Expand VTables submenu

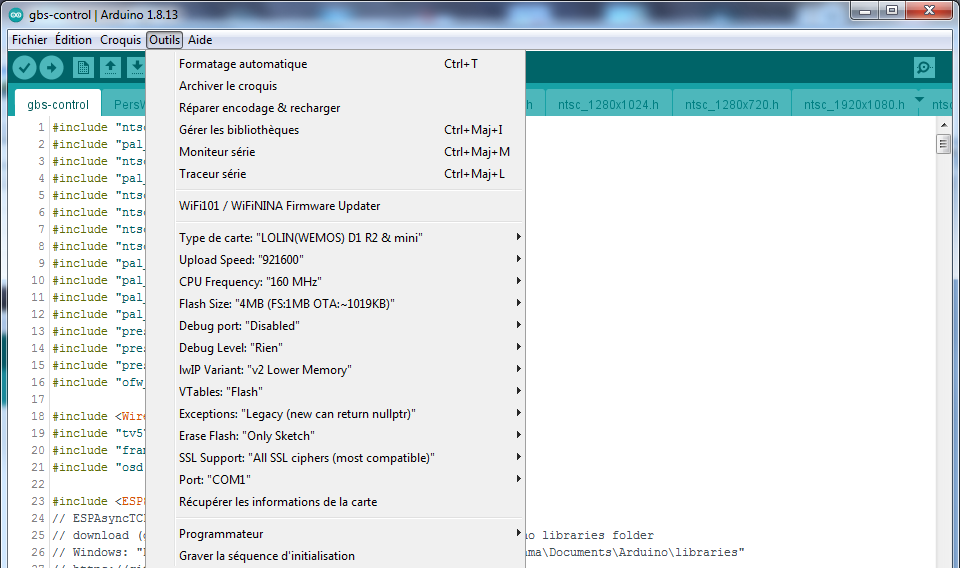point(350,392)
